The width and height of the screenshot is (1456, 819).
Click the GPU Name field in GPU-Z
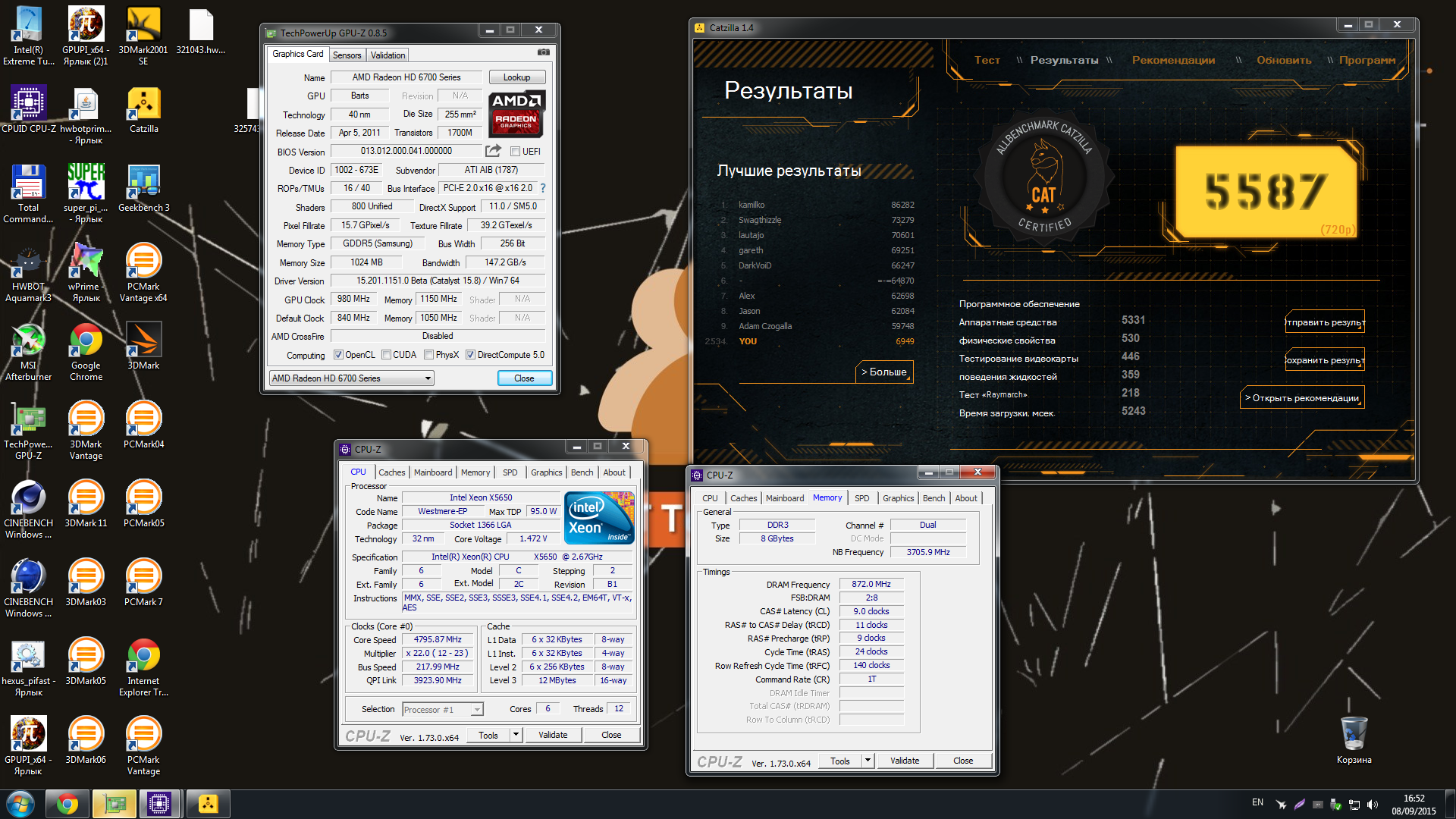406,77
